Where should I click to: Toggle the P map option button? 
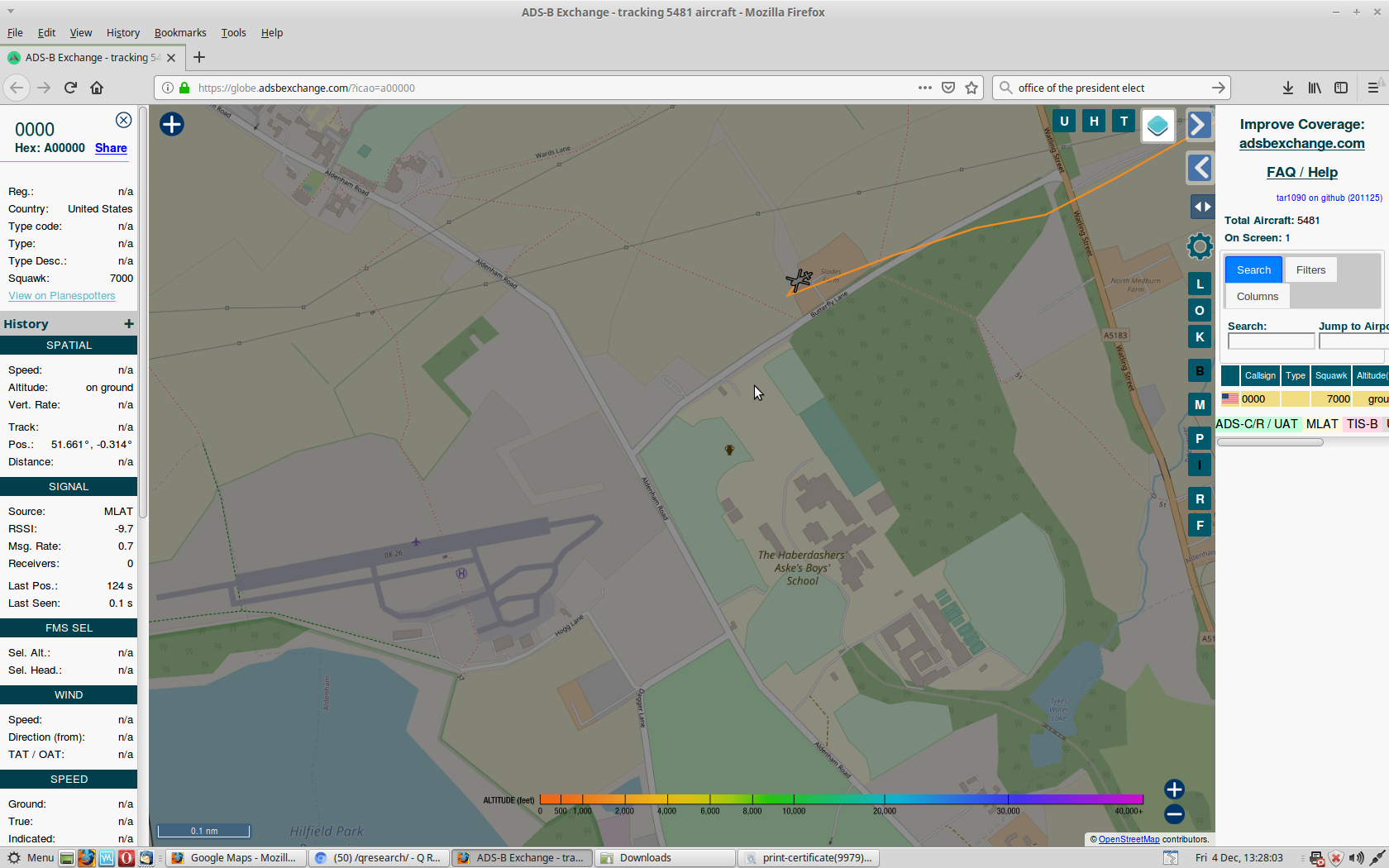pyautogui.click(x=1200, y=439)
